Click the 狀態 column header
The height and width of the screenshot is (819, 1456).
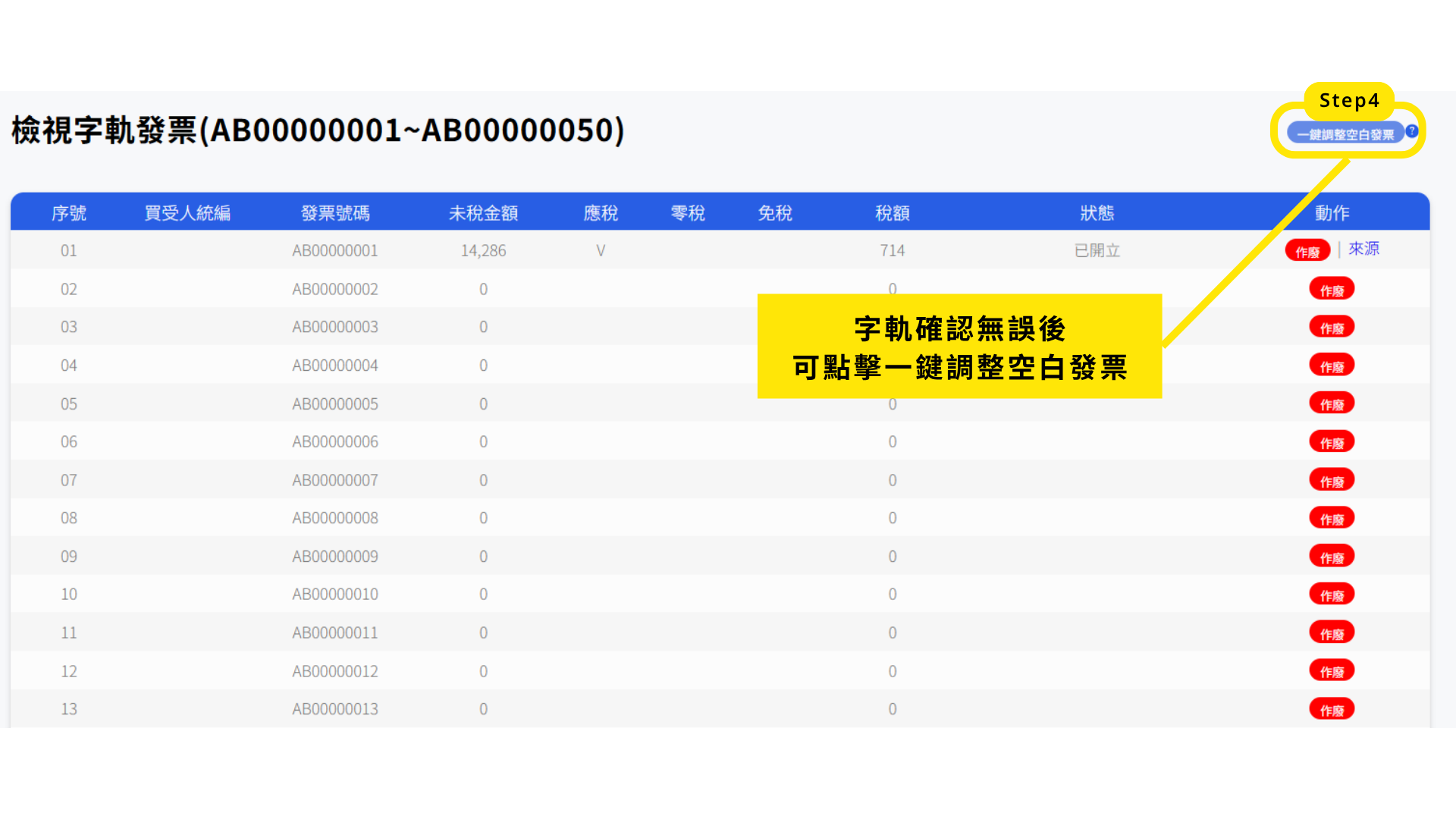[1097, 213]
